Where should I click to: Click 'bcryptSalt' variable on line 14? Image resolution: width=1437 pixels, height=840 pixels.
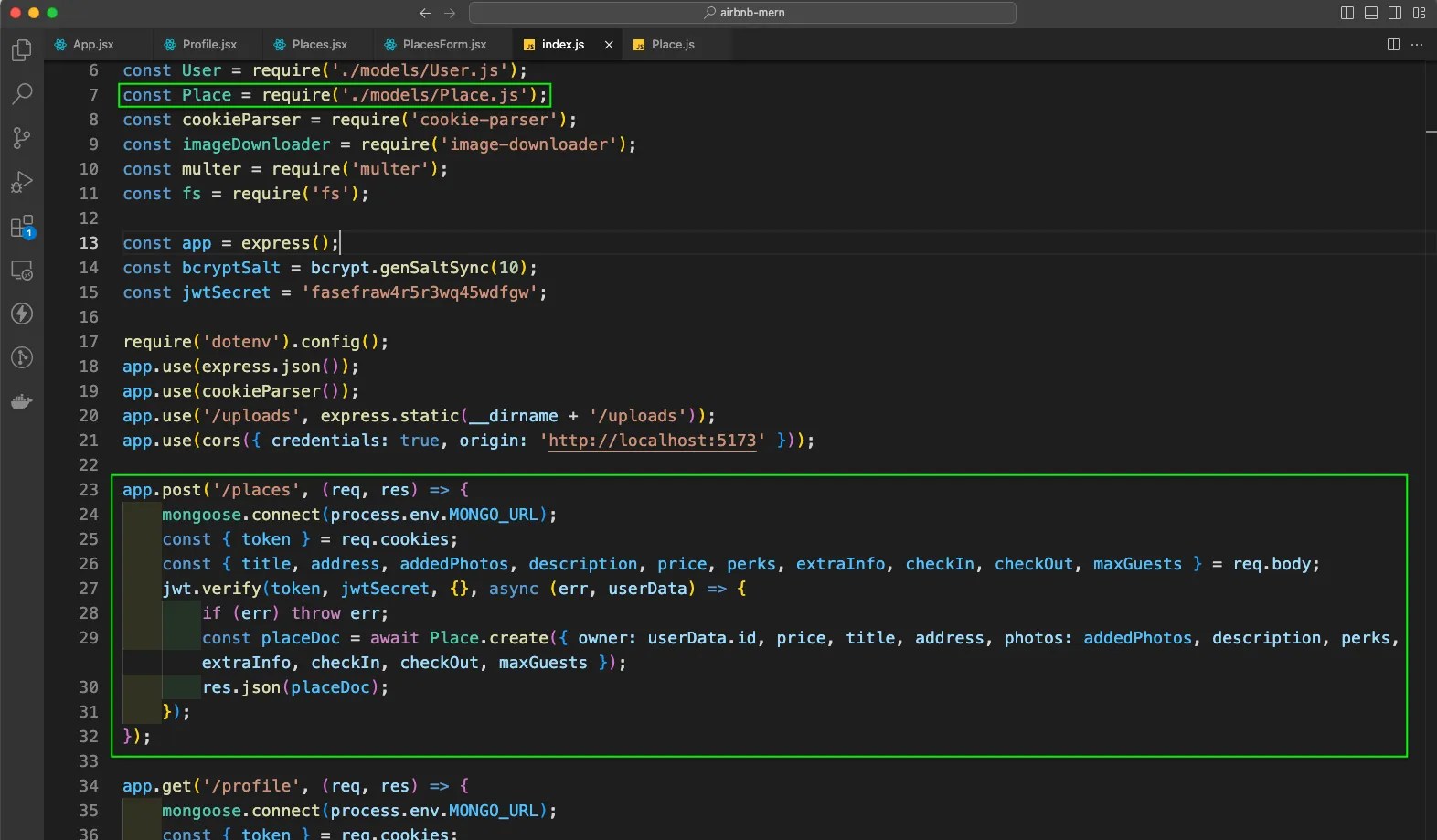tap(231, 268)
